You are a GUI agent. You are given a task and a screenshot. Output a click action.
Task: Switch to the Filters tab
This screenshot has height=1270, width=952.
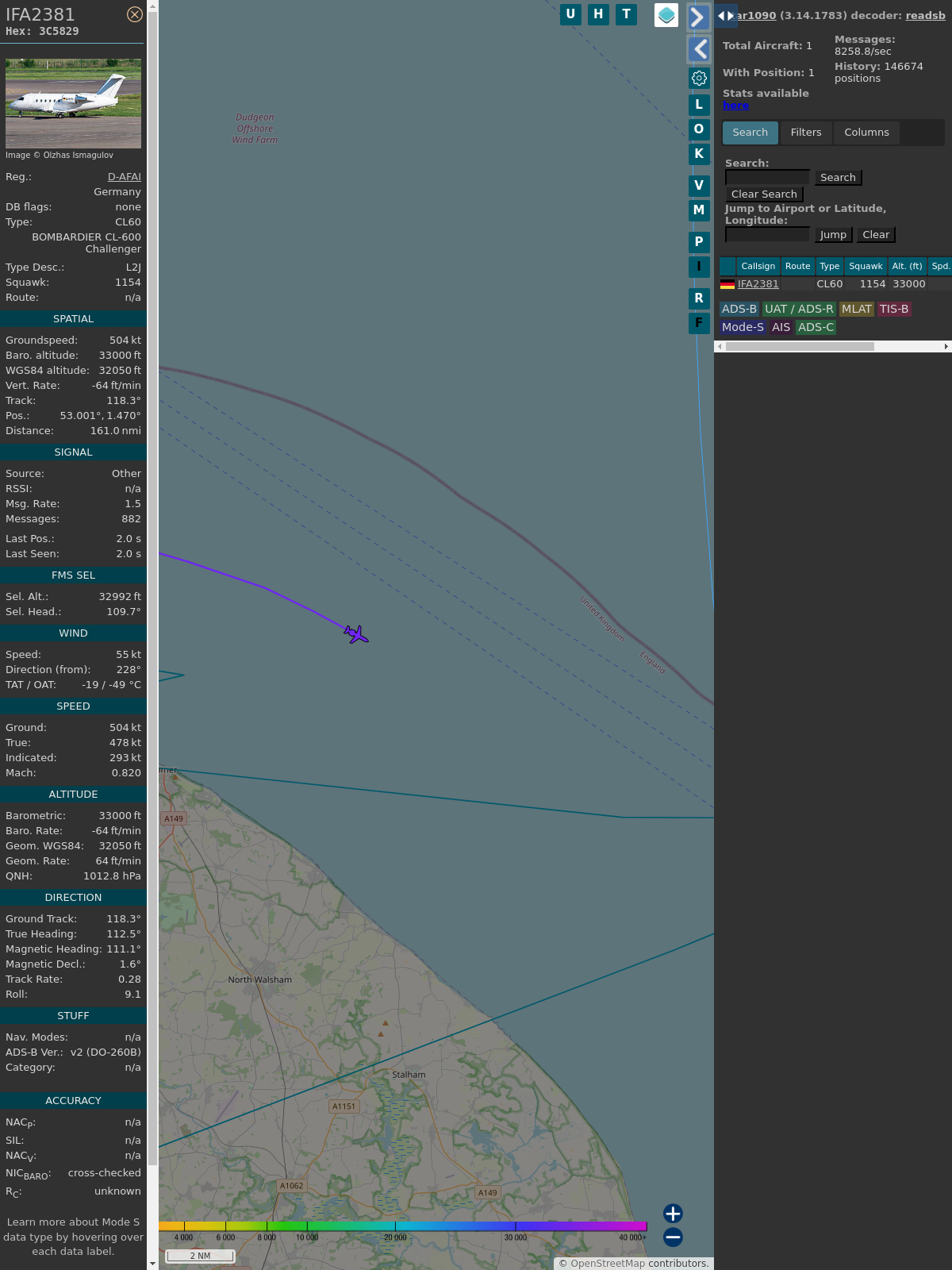coord(805,133)
